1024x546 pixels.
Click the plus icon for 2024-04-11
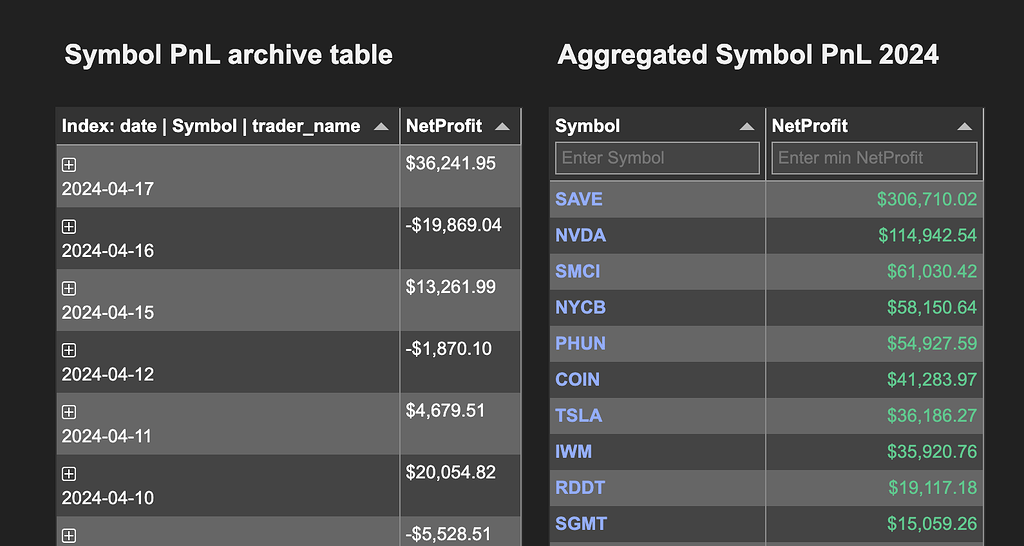click(x=69, y=412)
